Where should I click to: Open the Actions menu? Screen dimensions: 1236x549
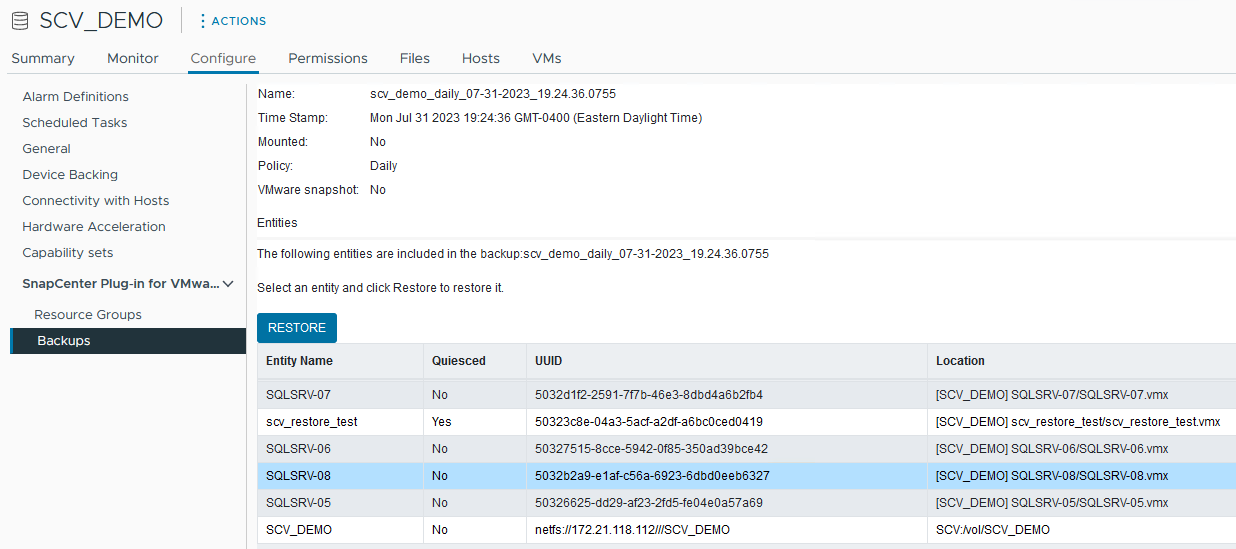[x=232, y=21]
